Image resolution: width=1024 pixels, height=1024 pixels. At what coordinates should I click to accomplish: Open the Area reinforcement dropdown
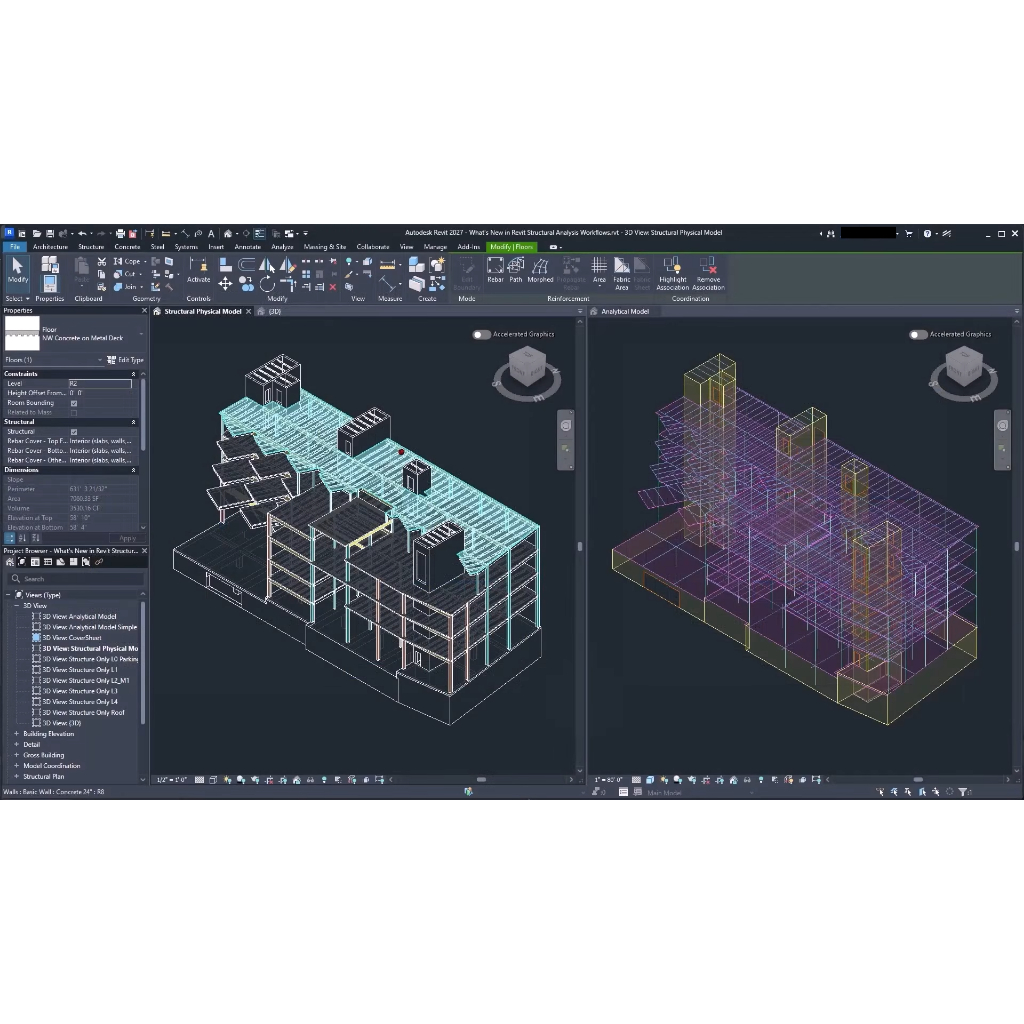599,286
